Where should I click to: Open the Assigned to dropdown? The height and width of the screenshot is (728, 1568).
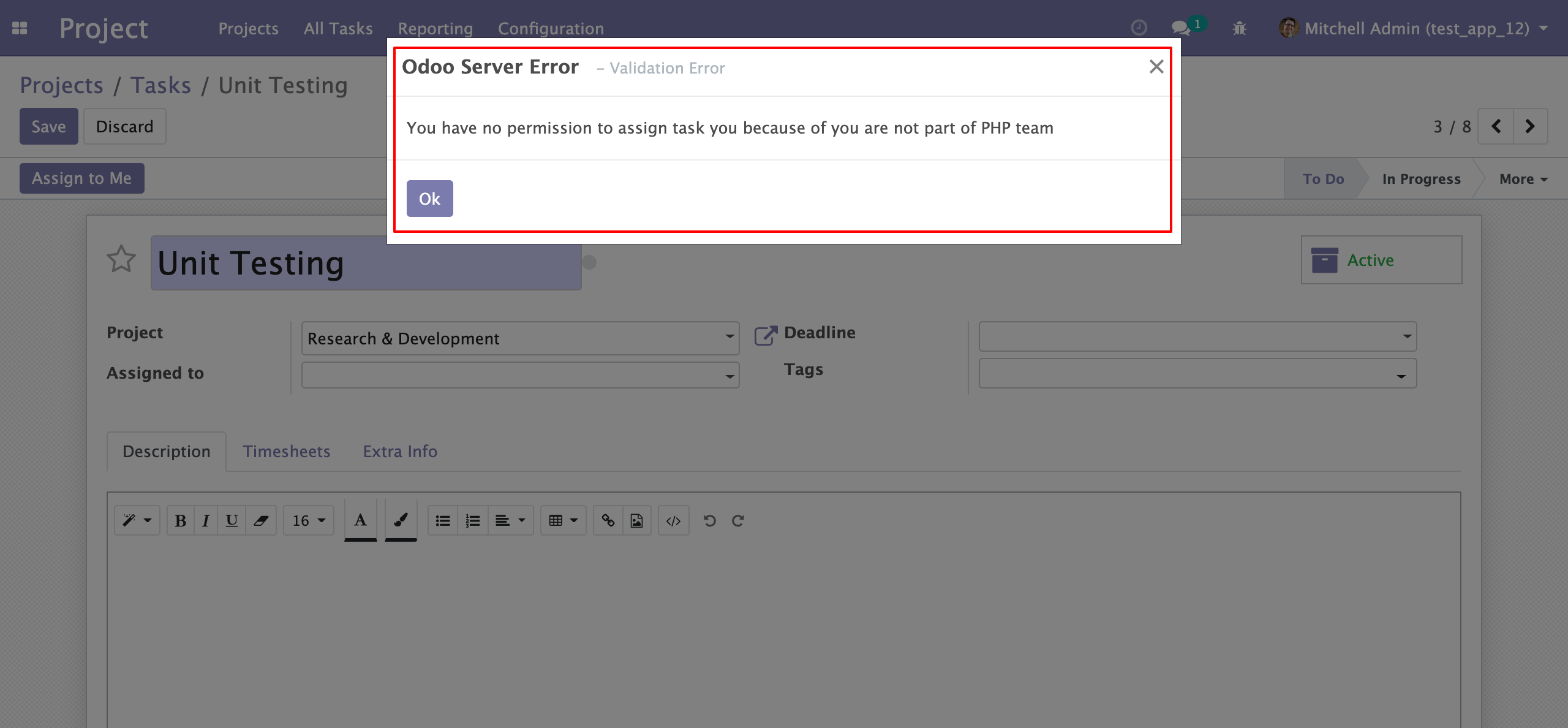[521, 375]
